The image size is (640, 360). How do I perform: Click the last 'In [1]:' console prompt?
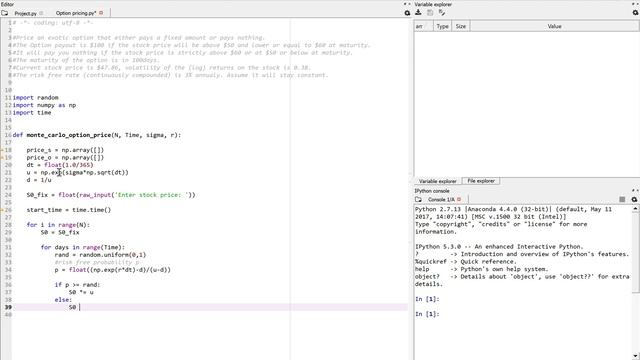point(427,314)
